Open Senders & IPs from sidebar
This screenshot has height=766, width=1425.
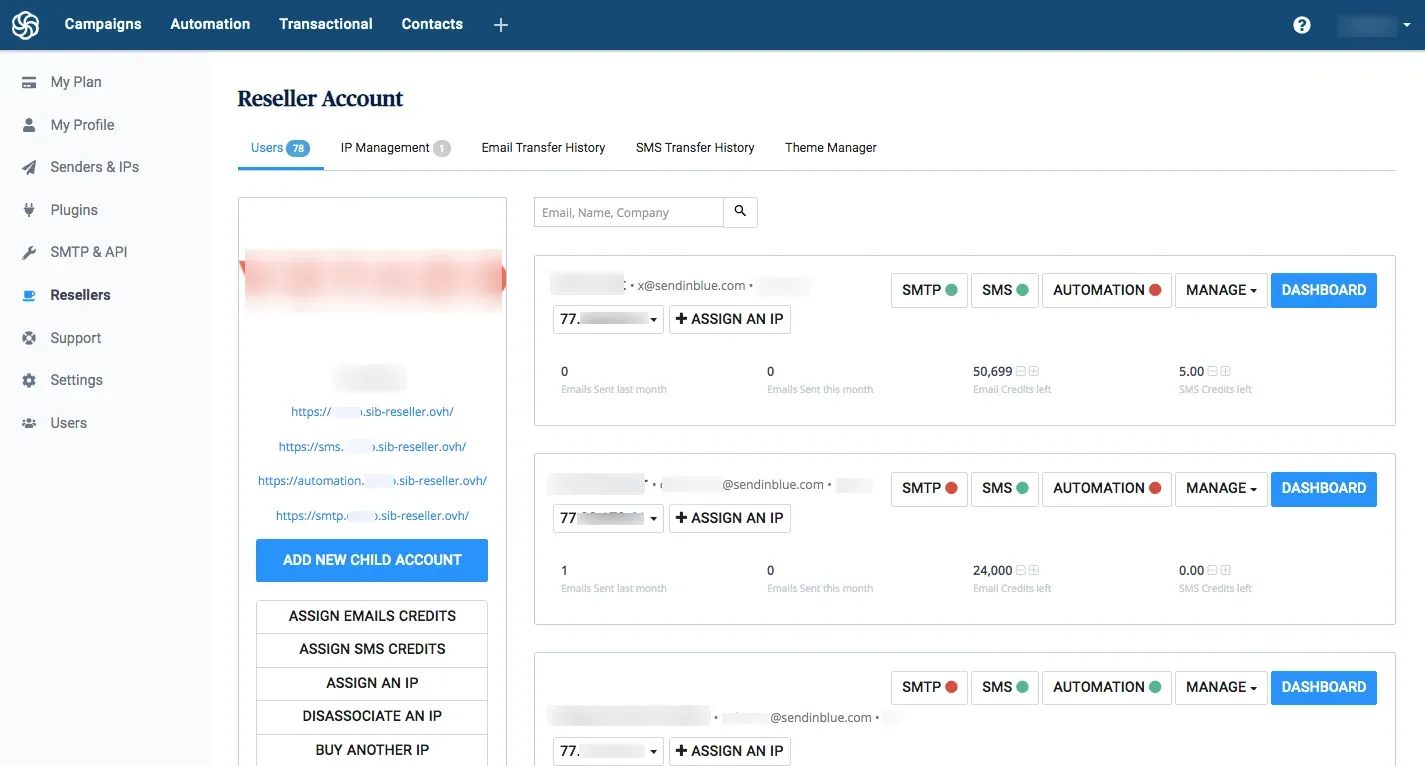(x=94, y=167)
